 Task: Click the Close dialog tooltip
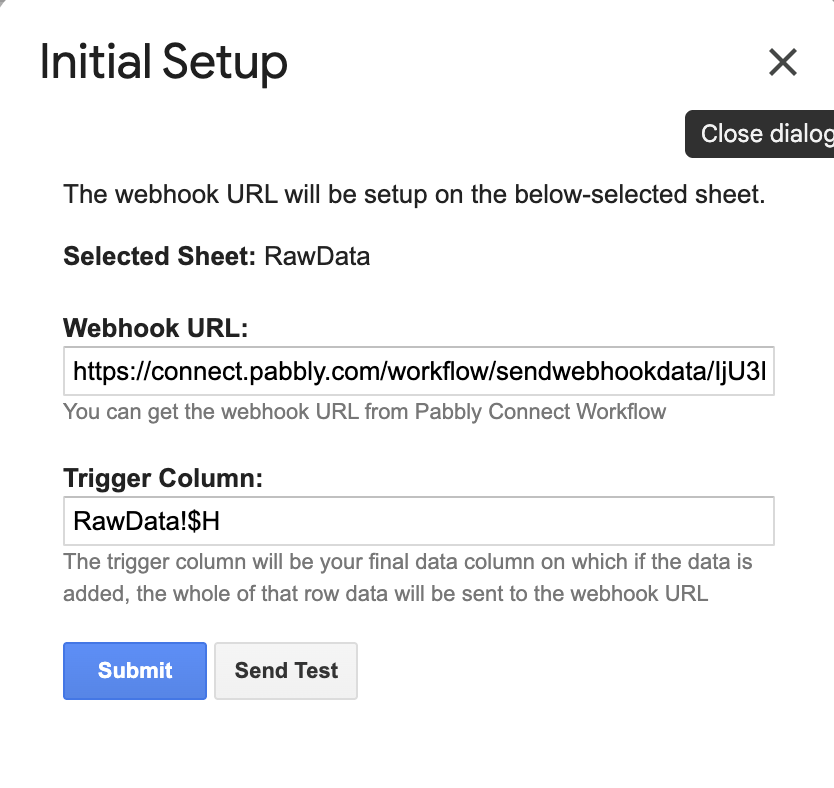point(760,133)
